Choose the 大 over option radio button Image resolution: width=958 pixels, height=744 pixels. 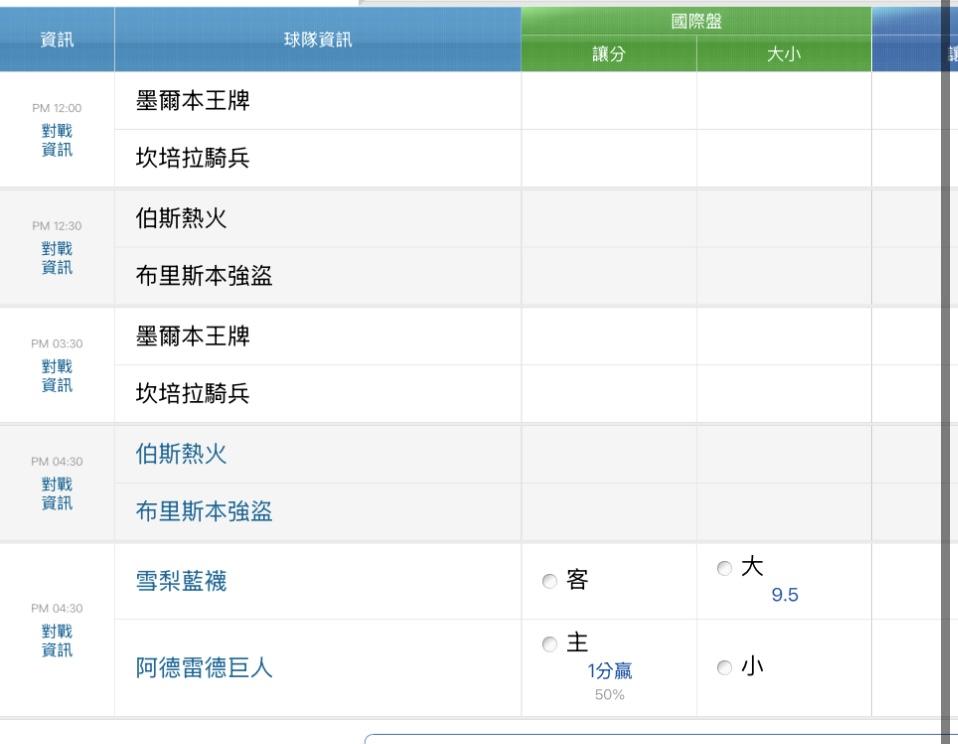click(724, 568)
